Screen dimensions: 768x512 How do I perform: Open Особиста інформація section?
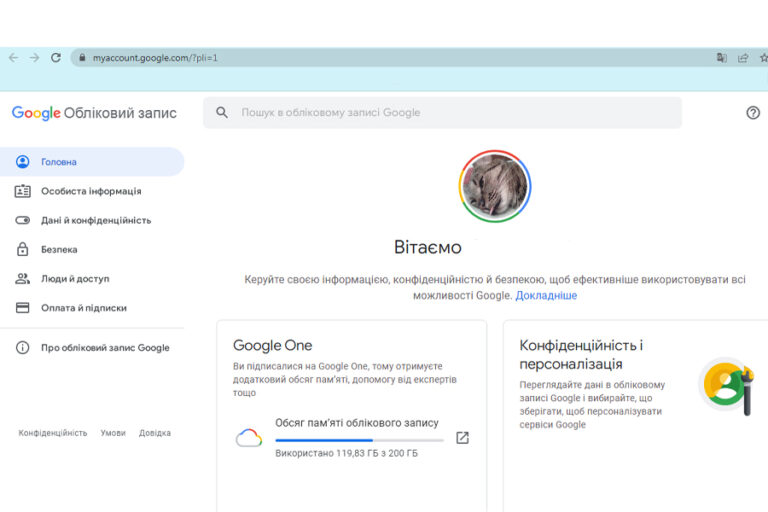92,191
